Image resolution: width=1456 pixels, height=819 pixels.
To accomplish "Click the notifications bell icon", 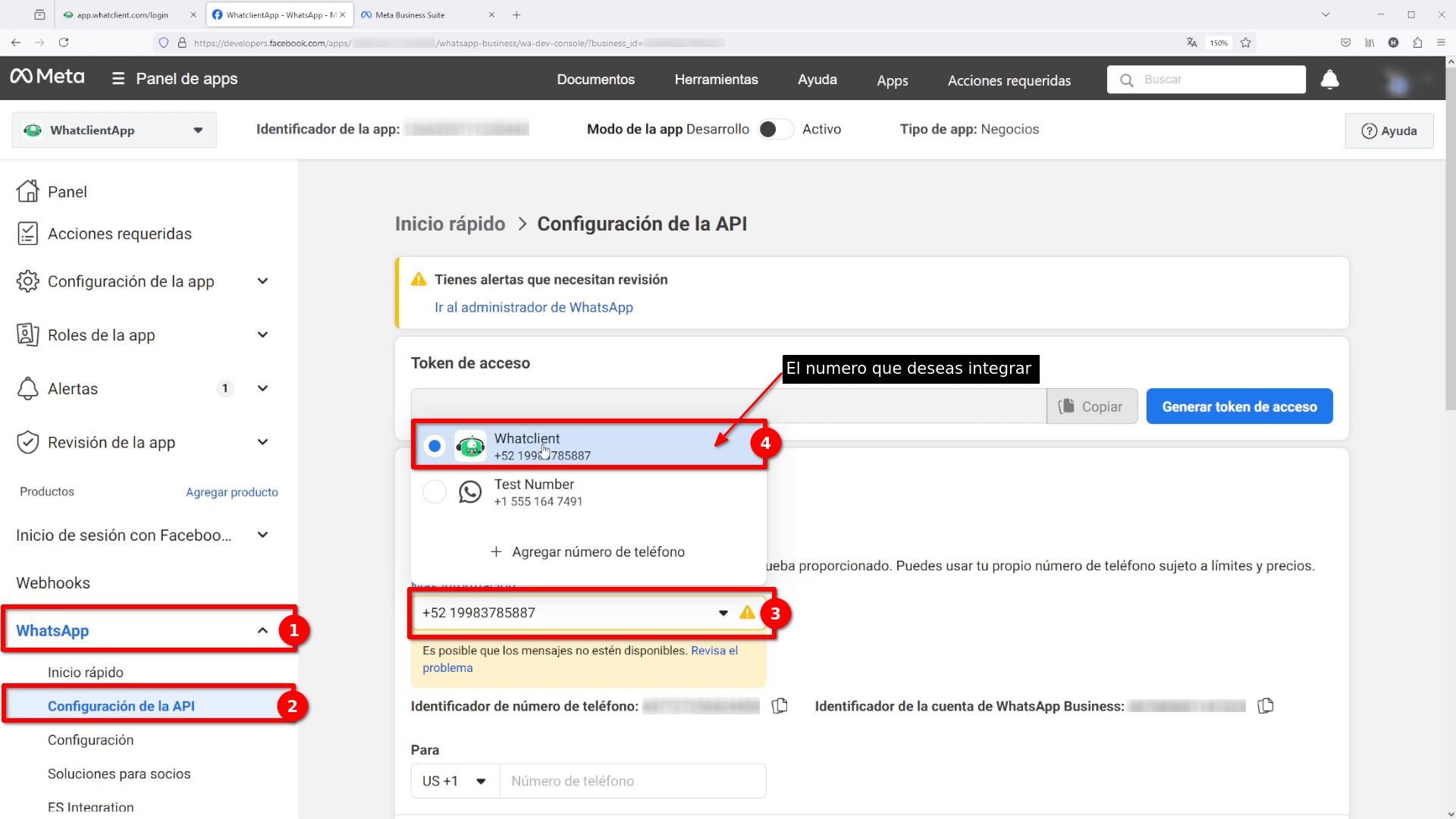I will 1329,80.
